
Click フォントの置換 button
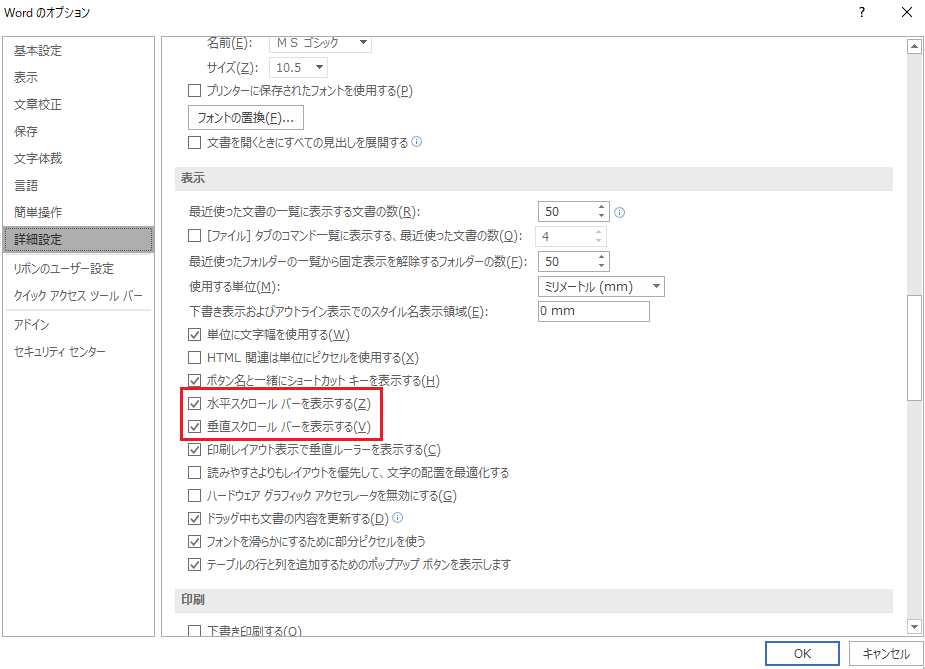[245, 118]
